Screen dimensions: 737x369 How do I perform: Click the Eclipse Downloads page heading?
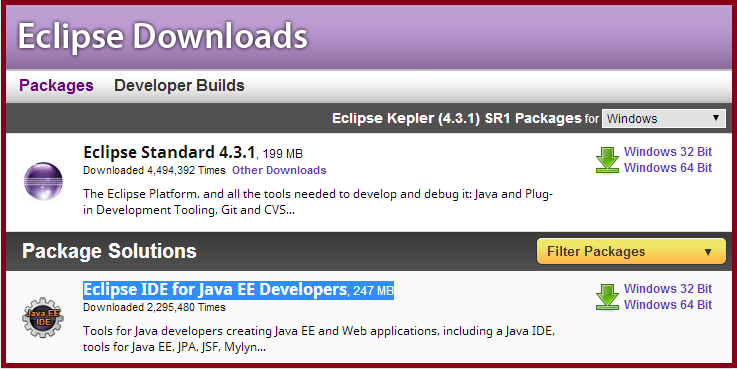(163, 36)
